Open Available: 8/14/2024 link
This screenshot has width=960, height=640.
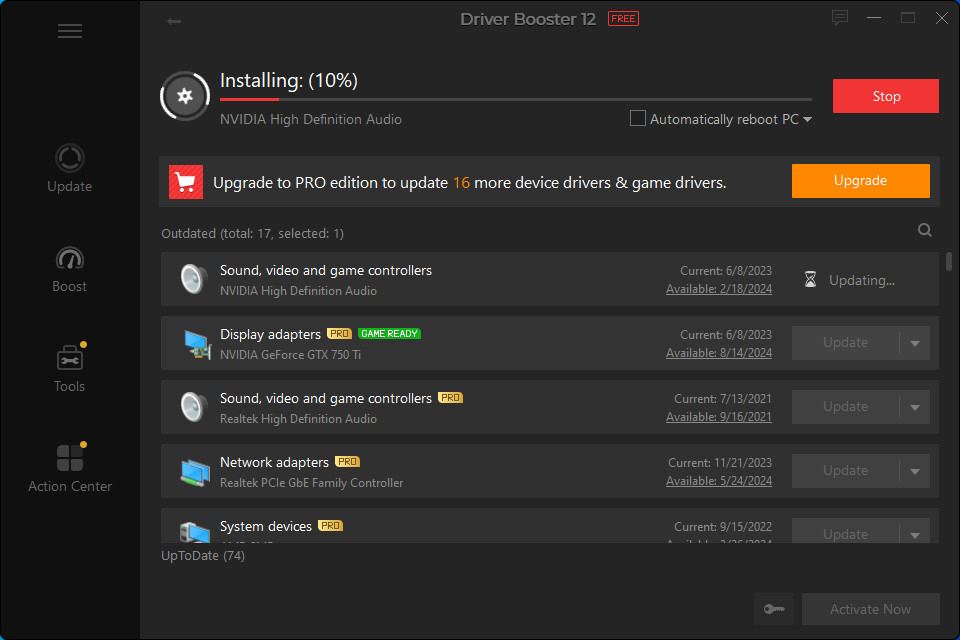[719, 353]
